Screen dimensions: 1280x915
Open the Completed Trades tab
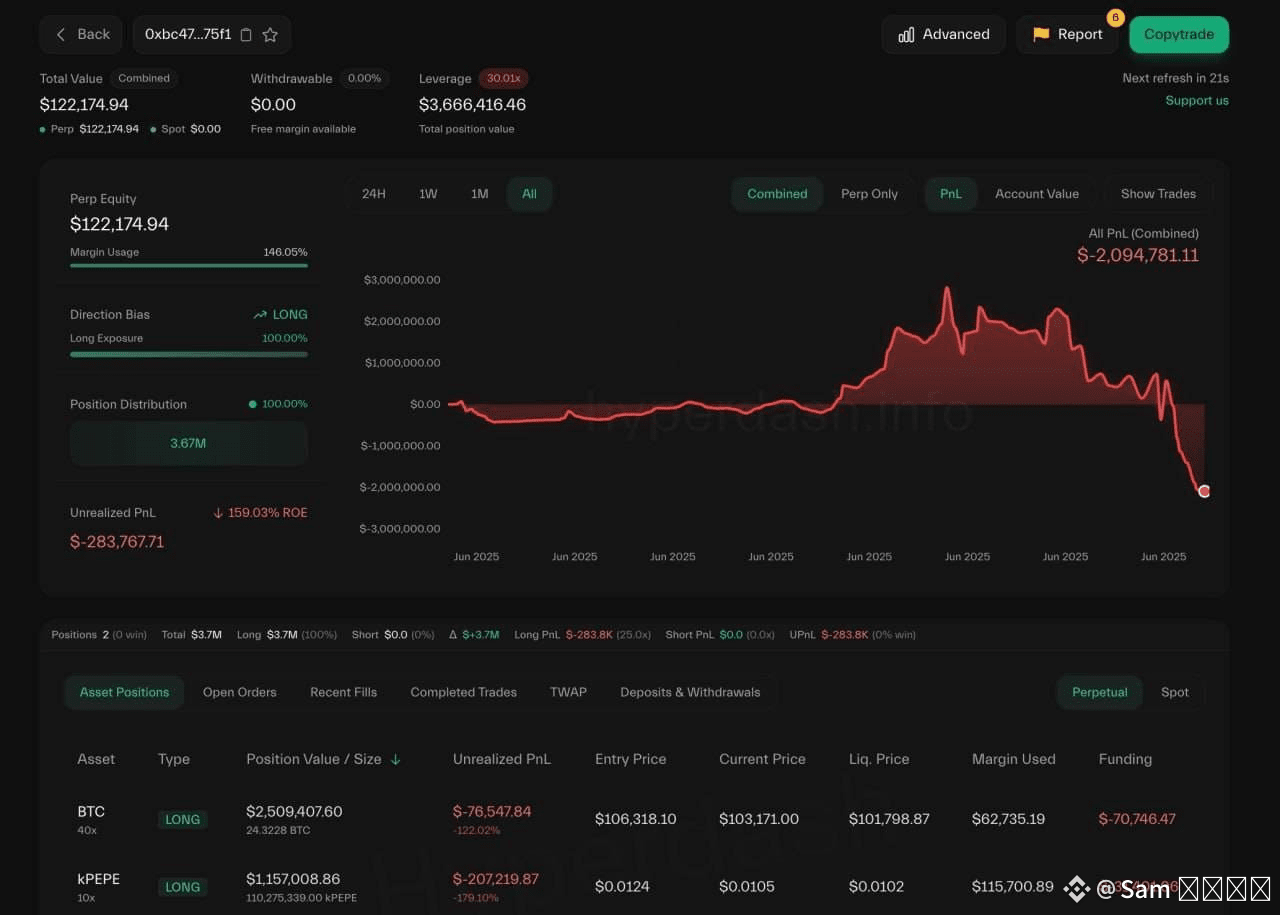coord(464,692)
